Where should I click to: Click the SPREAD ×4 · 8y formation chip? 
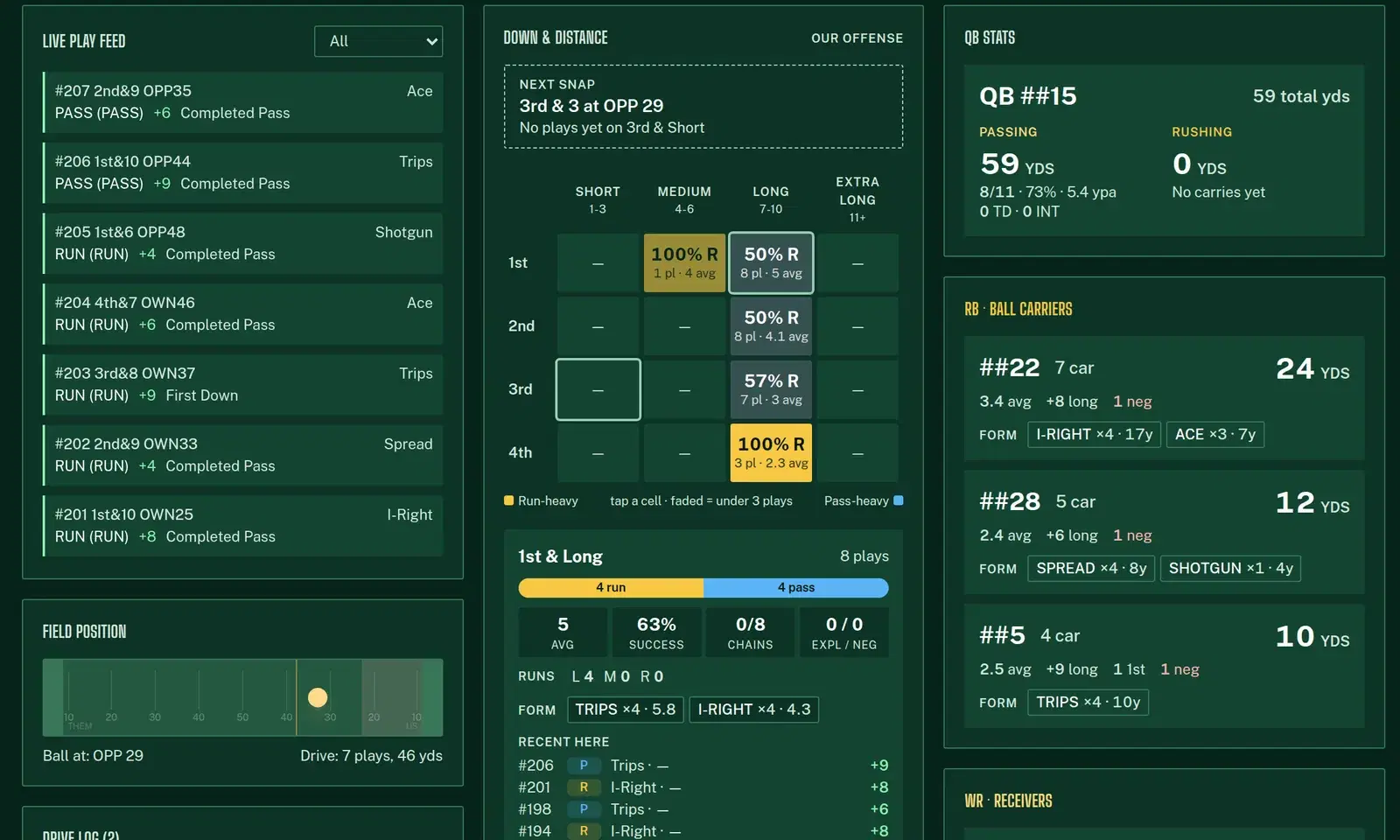tap(1091, 569)
